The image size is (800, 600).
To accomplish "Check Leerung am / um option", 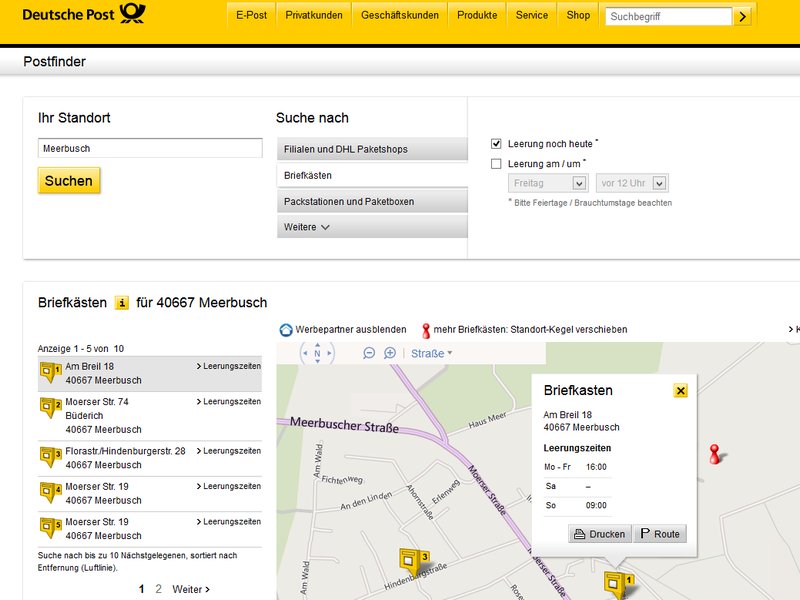I will tap(496, 164).
